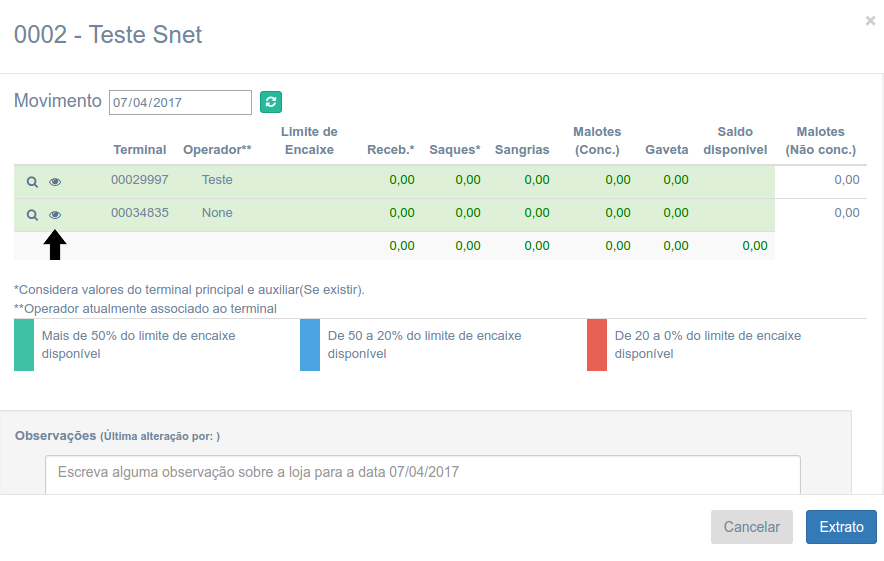Click the Movimento date field
Screen dimensions: 884x561
[x=180, y=102]
